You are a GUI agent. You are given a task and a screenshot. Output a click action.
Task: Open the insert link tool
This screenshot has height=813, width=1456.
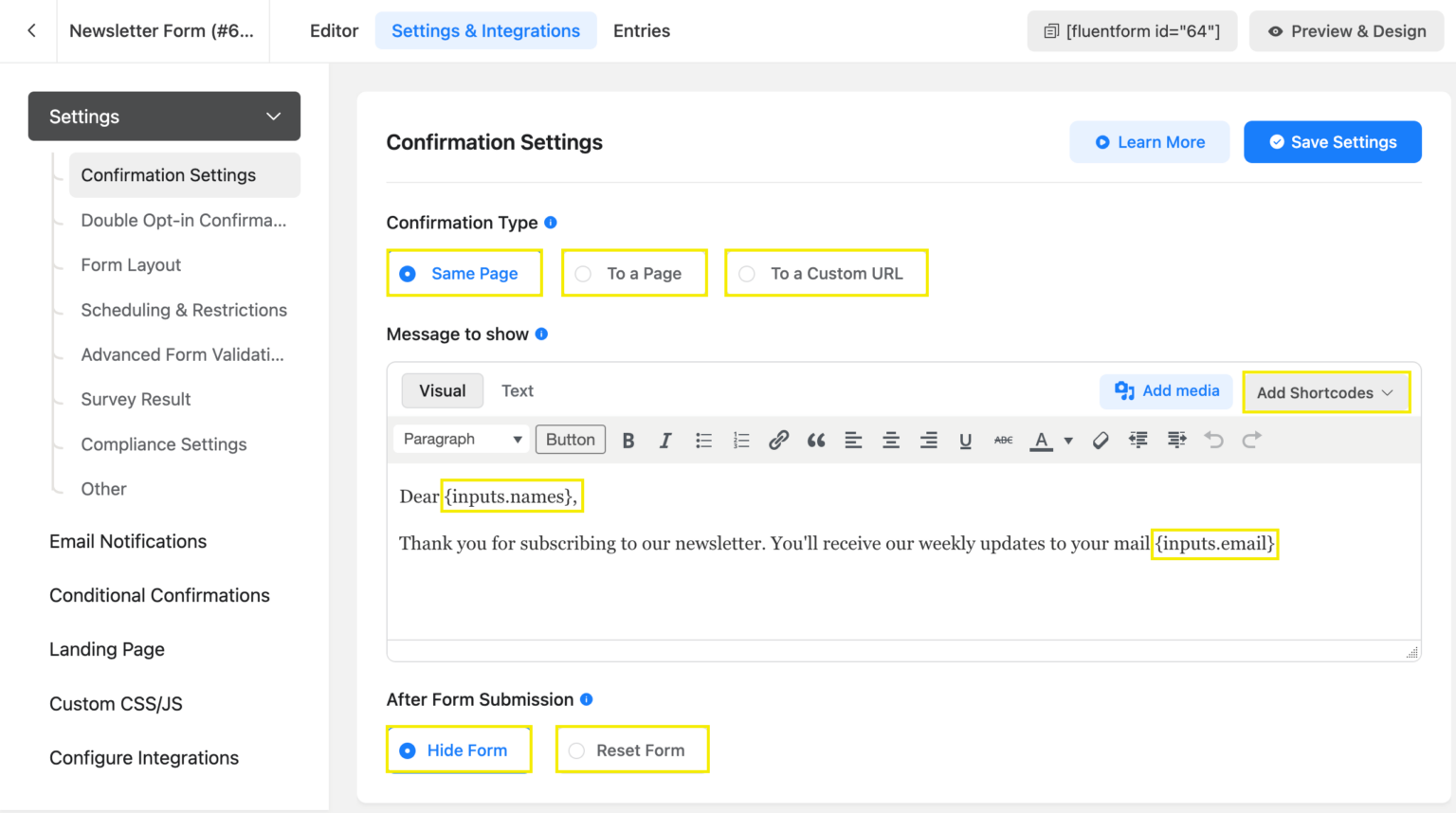coord(778,439)
